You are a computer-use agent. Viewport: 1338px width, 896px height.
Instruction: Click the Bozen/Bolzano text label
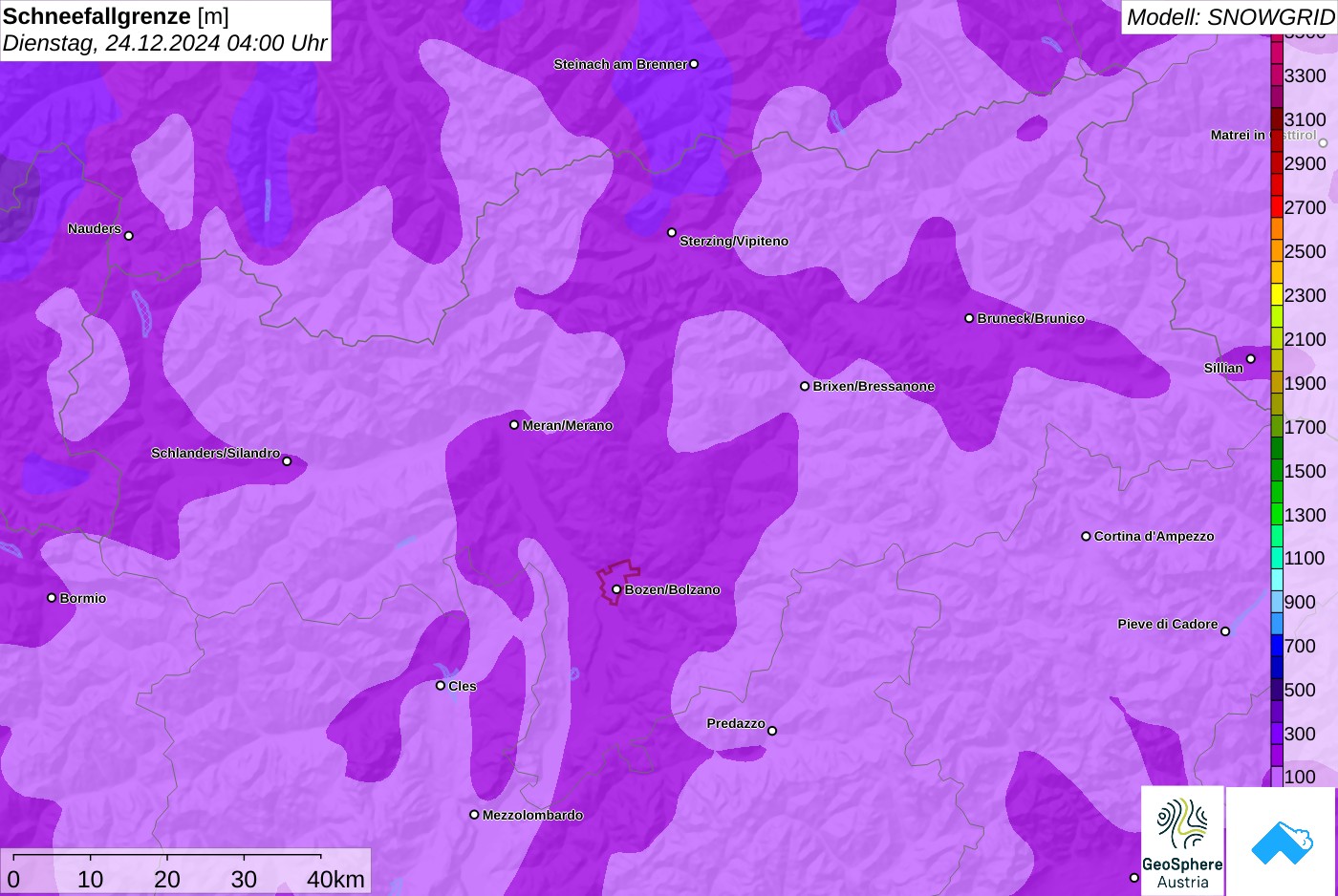tap(673, 589)
